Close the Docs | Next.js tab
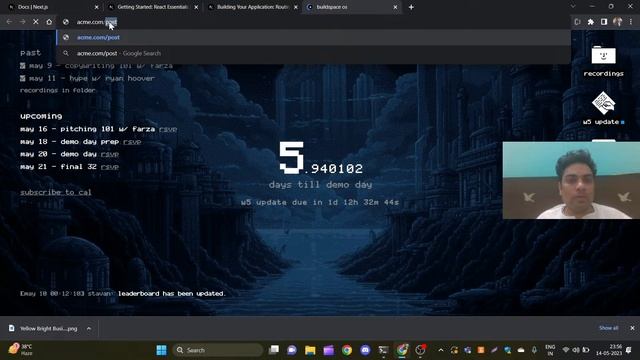Screen dimensions: 640x360 click(96, 7)
